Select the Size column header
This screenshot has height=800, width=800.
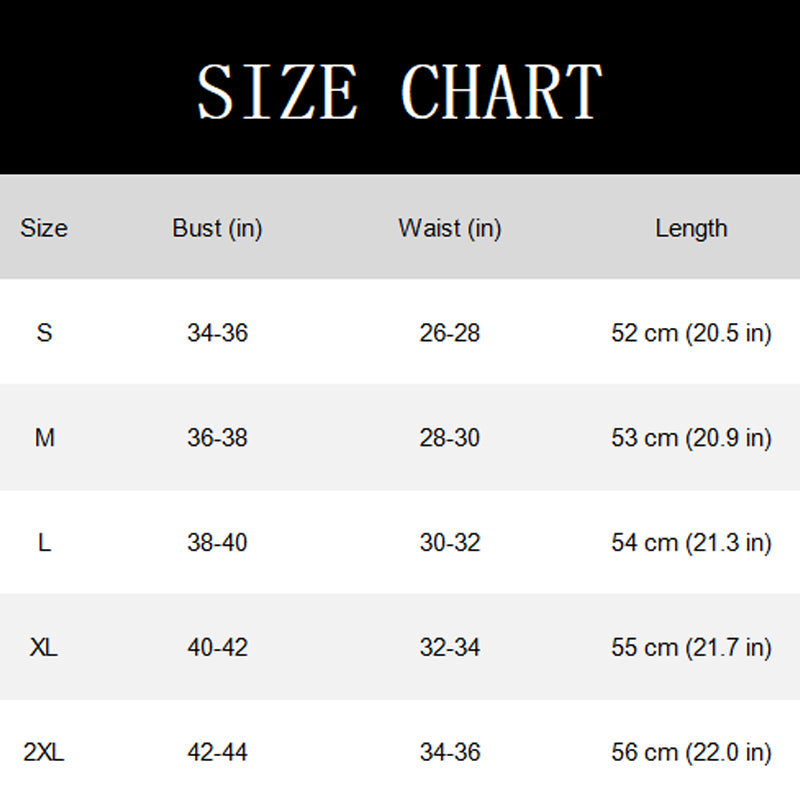coord(44,228)
